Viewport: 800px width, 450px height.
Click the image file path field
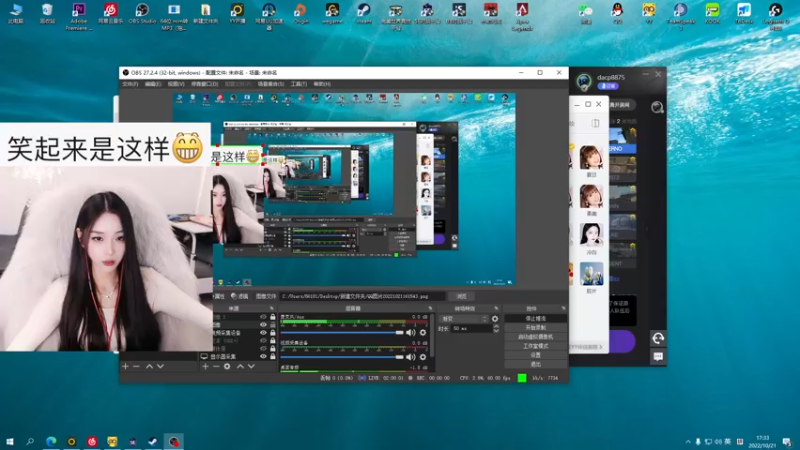[362, 296]
